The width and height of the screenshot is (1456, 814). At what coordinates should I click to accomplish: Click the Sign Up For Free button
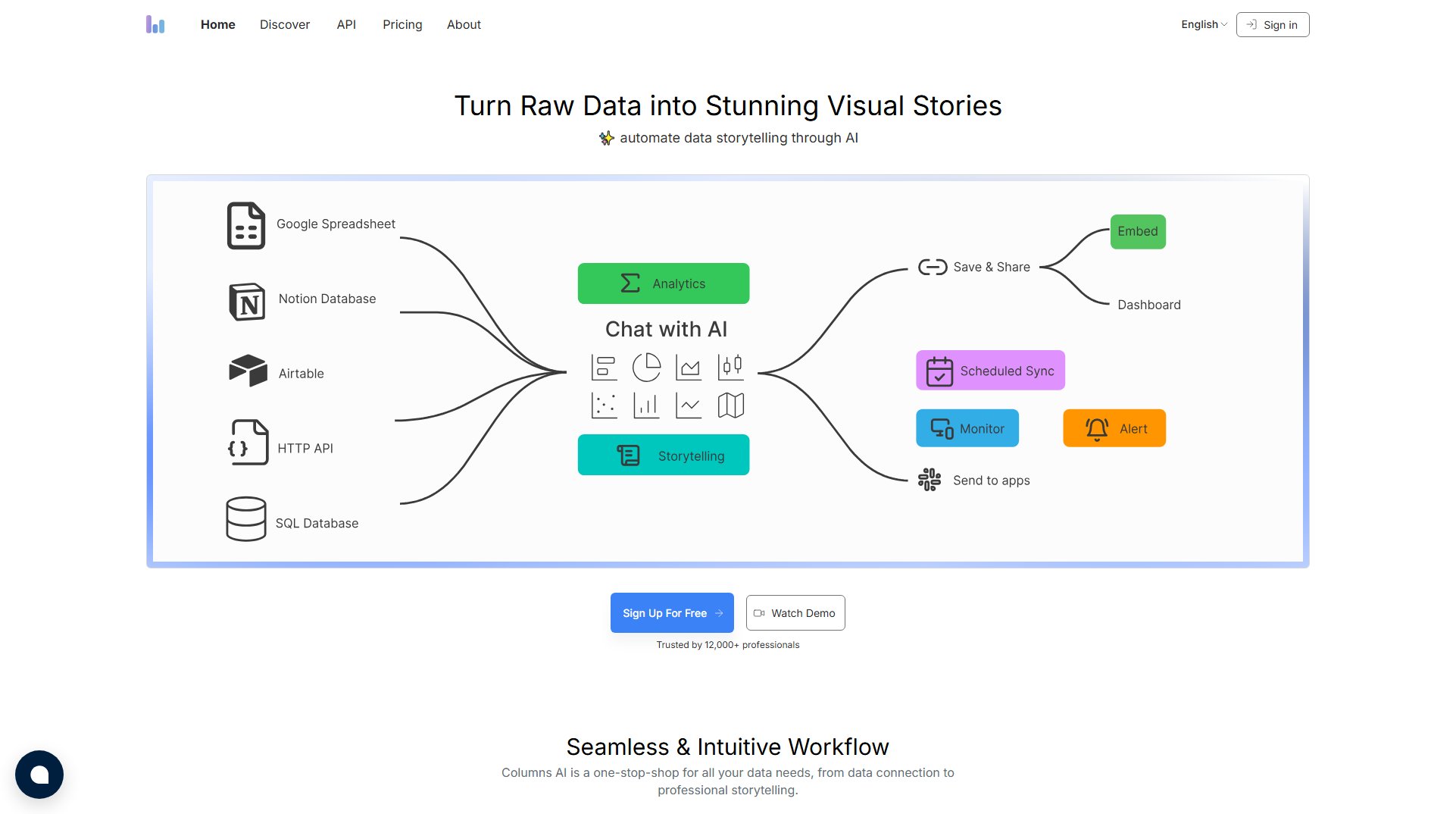coord(671,612)
